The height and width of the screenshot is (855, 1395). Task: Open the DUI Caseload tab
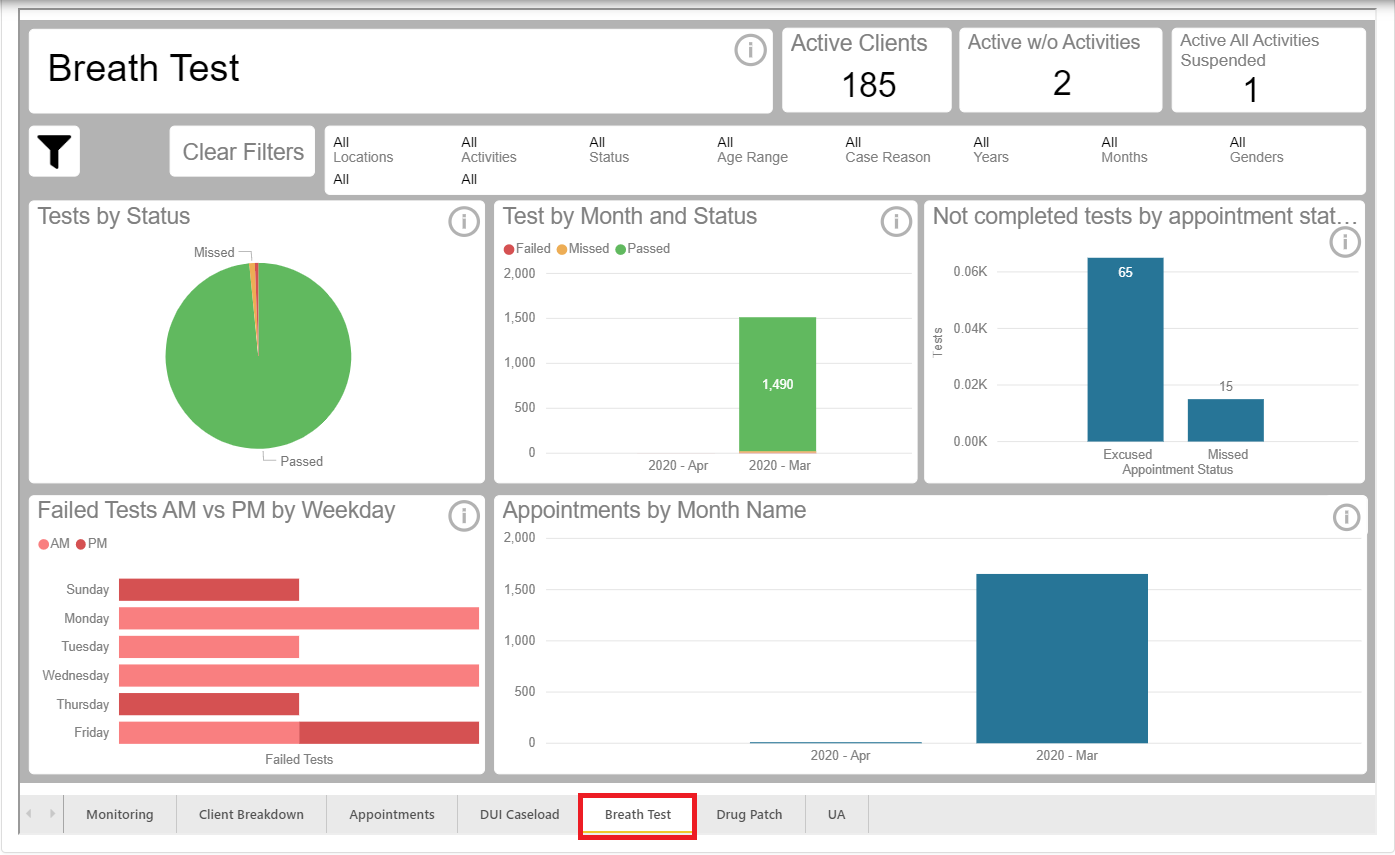point(519,814)
